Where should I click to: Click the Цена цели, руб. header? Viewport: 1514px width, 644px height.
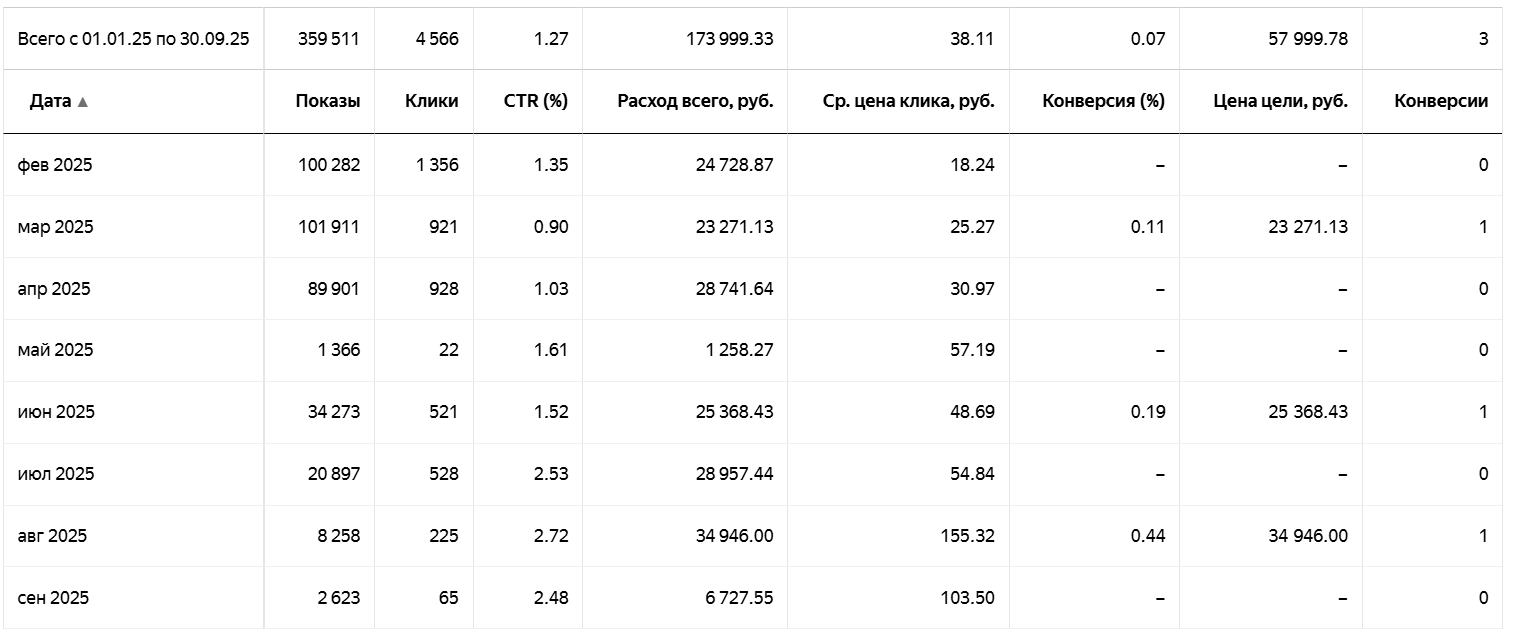1280,101
